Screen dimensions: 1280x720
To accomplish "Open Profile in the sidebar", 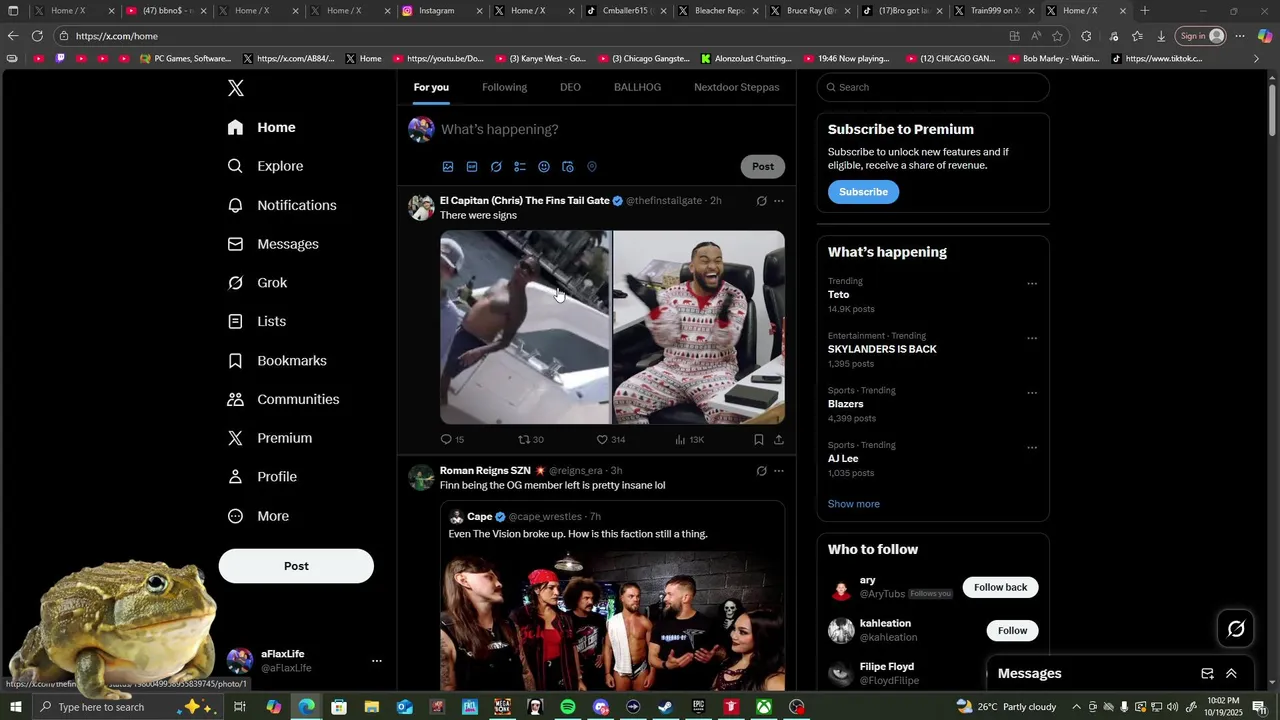I will [x=262, y=477].
